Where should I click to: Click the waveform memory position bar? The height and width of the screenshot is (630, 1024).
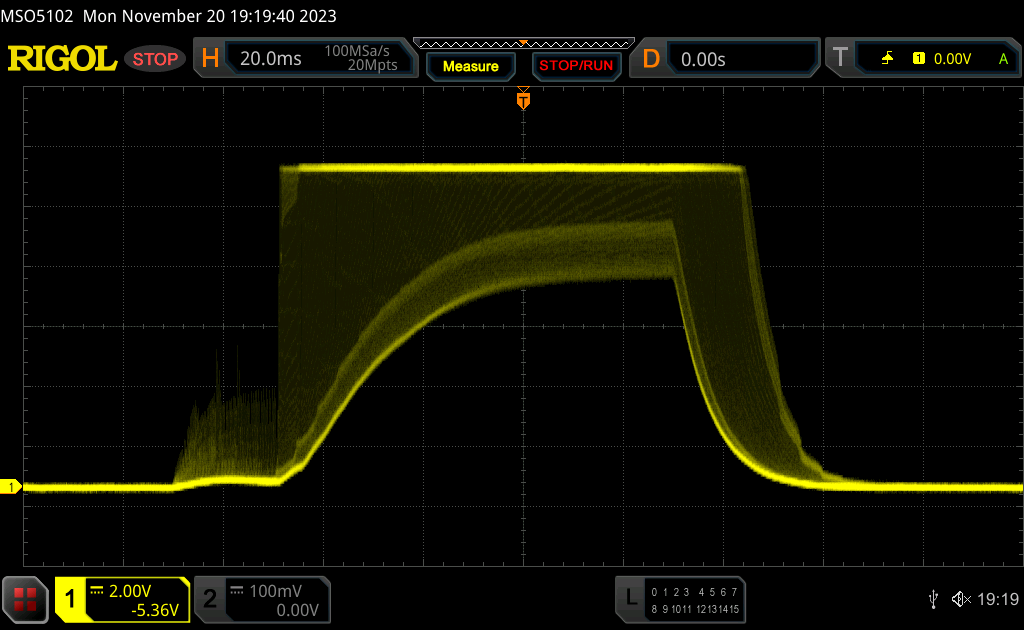[524, 44]
